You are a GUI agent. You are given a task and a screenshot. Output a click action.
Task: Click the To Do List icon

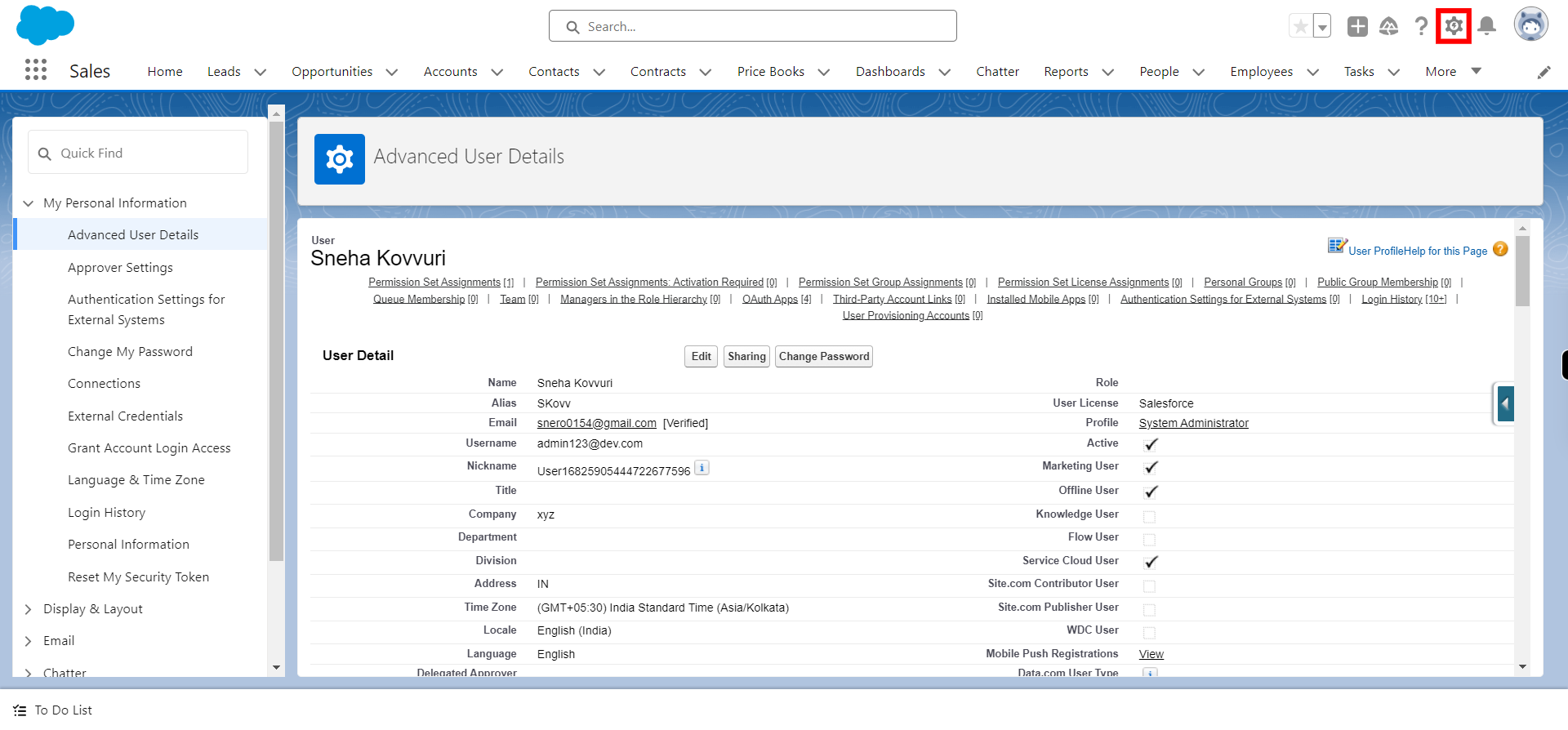[20, 710]
